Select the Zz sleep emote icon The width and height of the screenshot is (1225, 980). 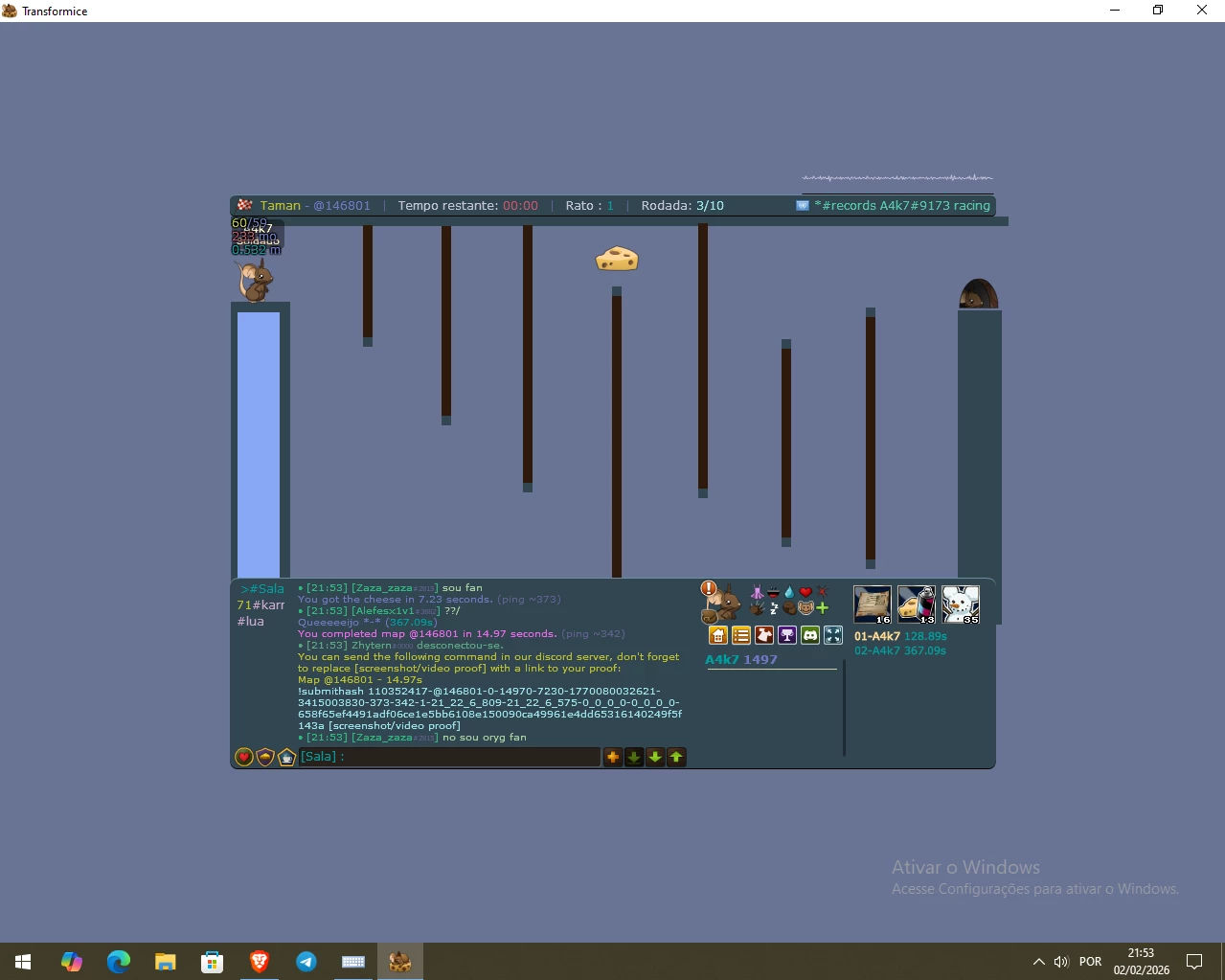pyautogui.click(x=774, y=607)
